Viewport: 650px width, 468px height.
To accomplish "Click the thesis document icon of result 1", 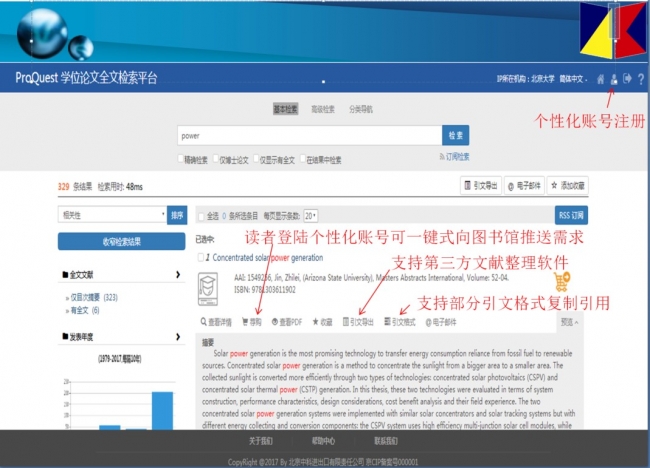I will [x=208, y=289].
